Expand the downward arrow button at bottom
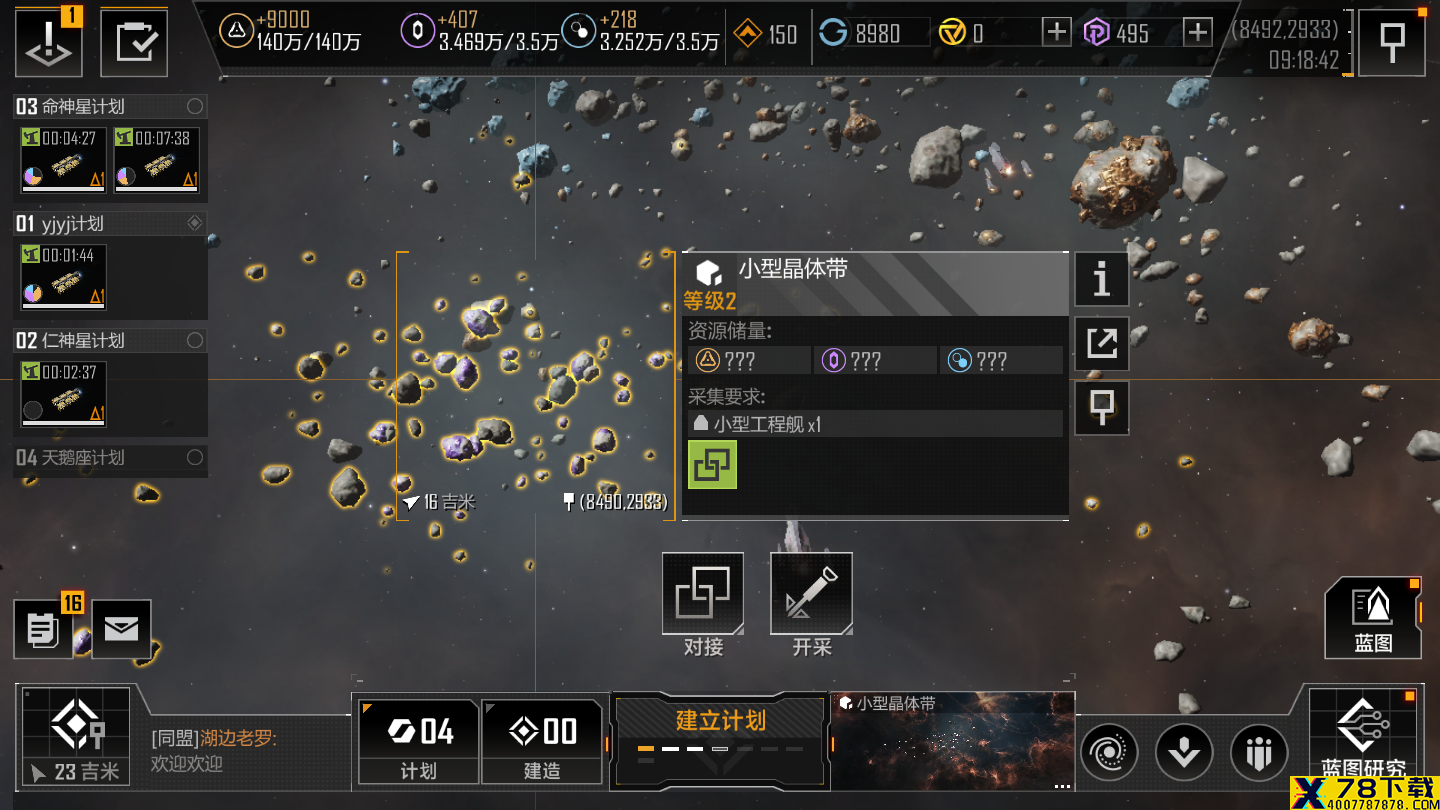This screenshot has height=810, width=1440. 1184,751
